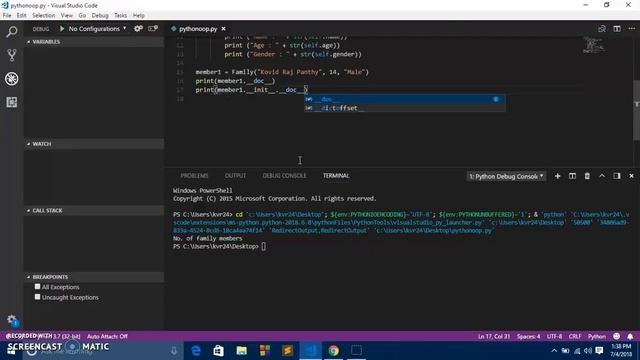The width and height of the screenshot is (640, 360).
Task: Open launch.json configuration gear
Action: coord(138,29)
